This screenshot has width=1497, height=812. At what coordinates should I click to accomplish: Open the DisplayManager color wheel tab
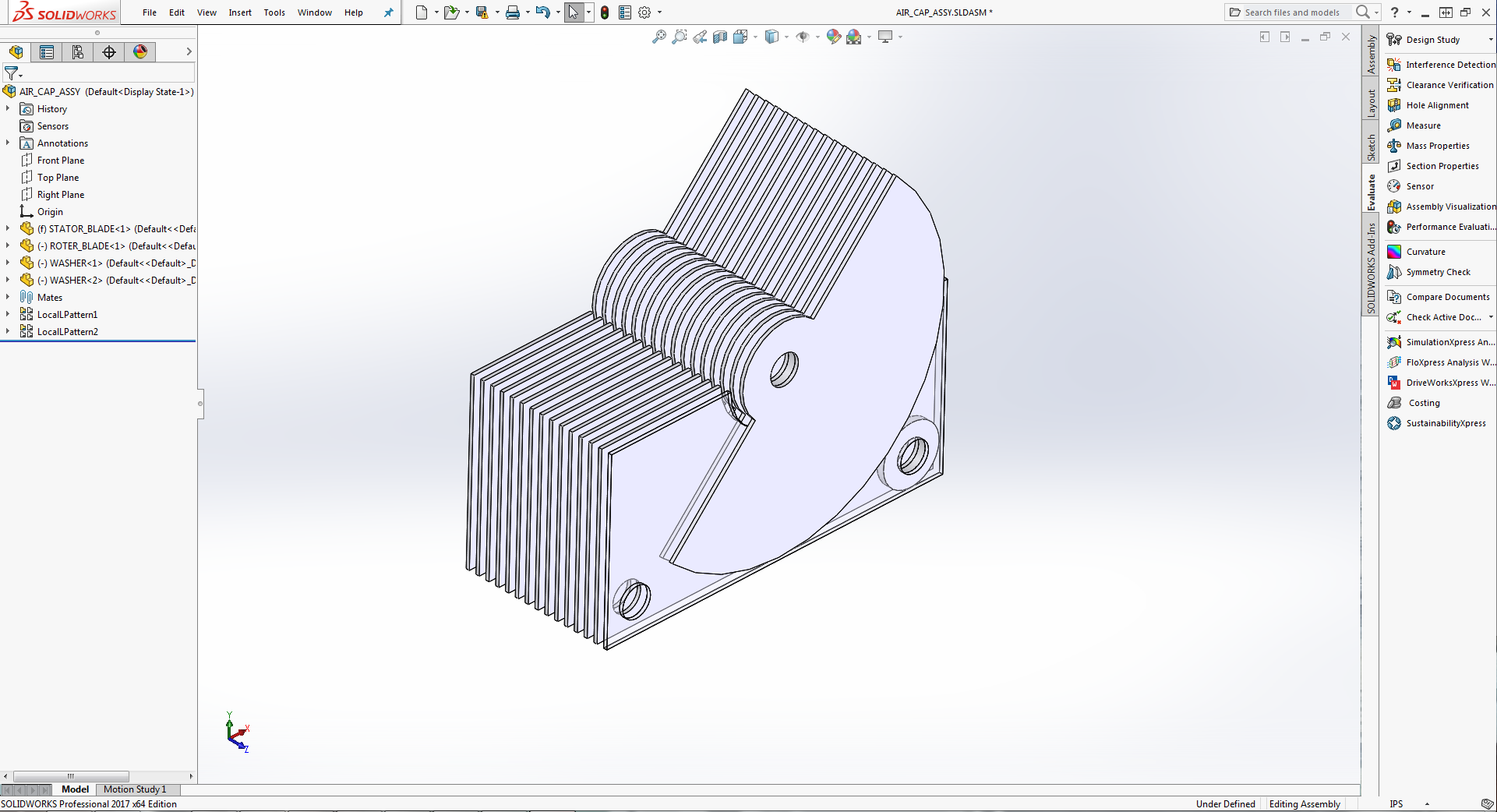click(140, 52)
